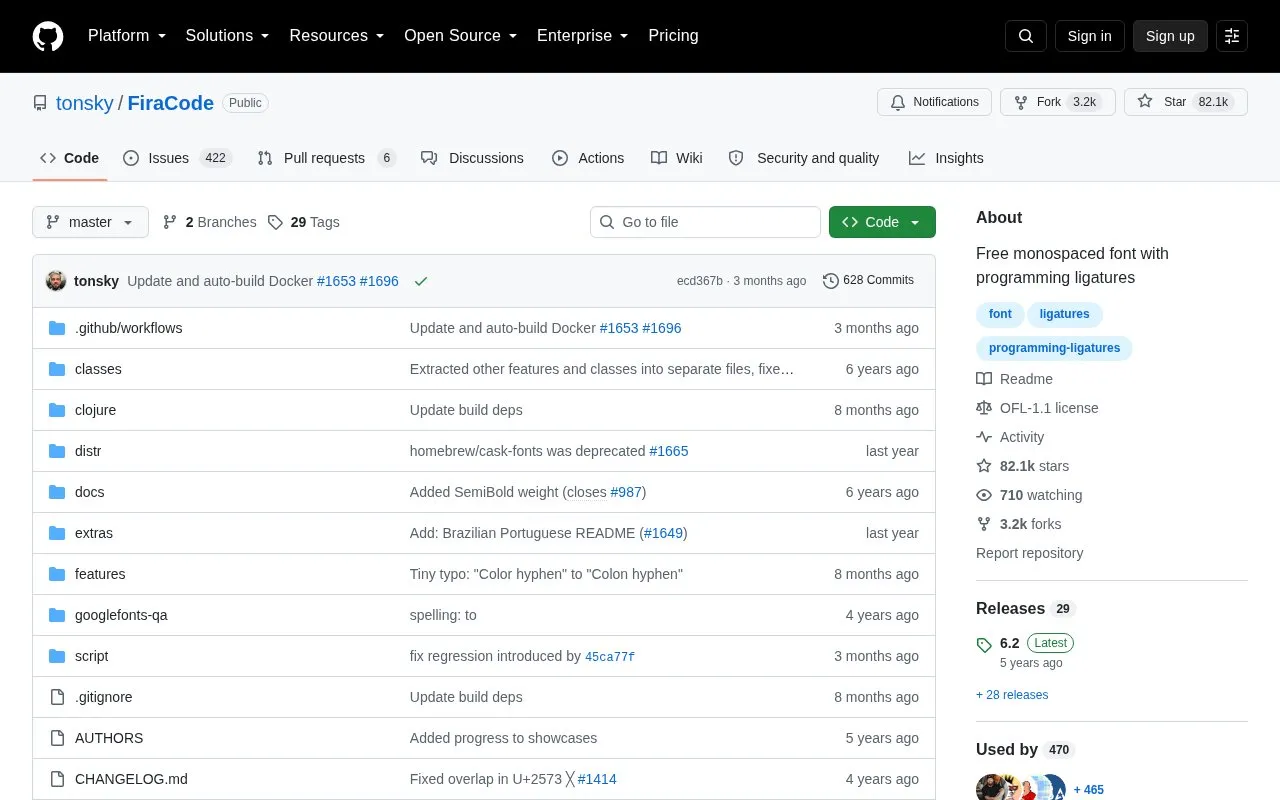
Task: Click the docs folder icon
Action: pos(57,492)
